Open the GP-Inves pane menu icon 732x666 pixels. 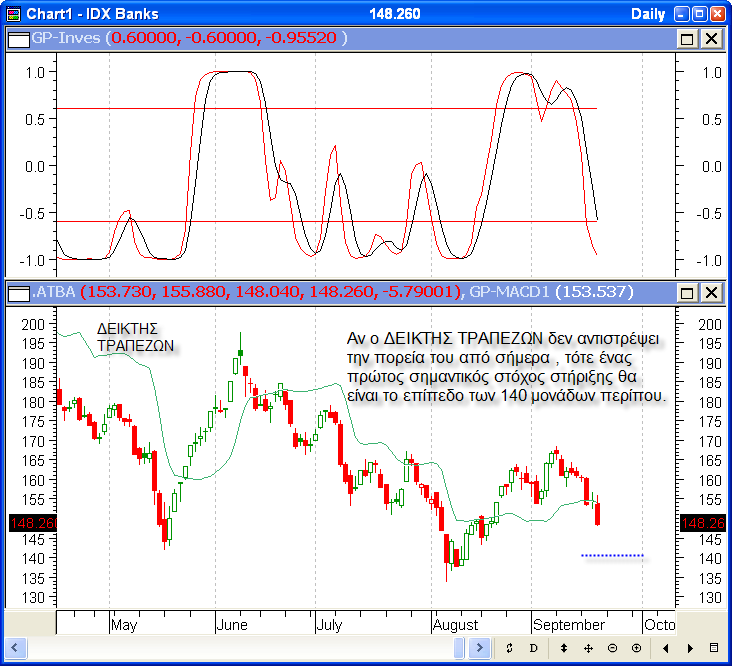pos(19,38)
